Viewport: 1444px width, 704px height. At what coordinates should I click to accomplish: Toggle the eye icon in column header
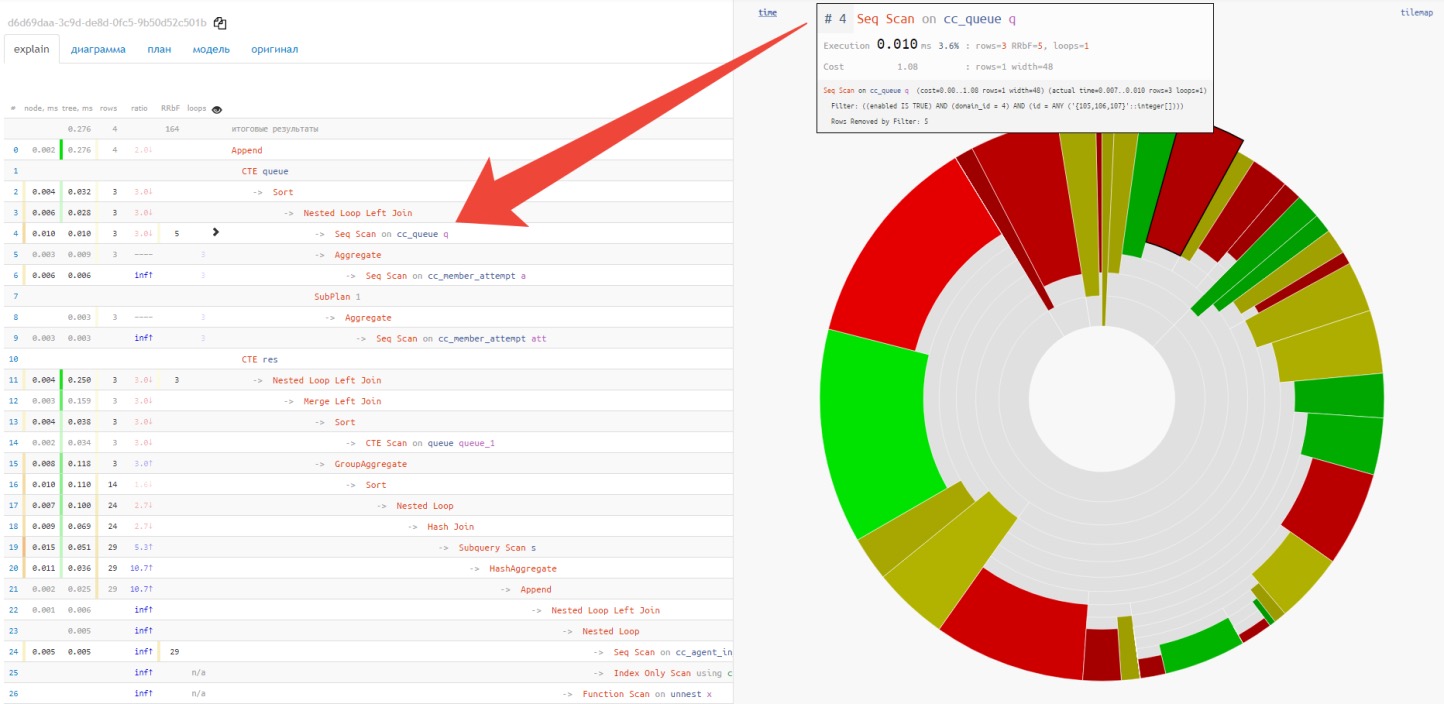217,109
